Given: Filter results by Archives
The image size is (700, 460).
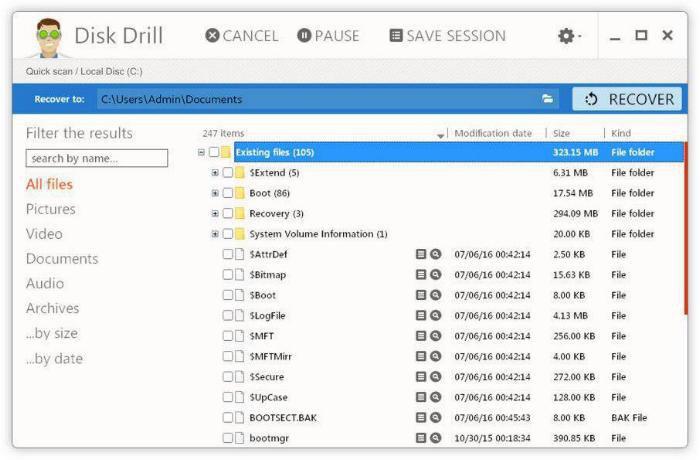Looking at the screenshot, I should pyautogui.click(x=53, y=308).
